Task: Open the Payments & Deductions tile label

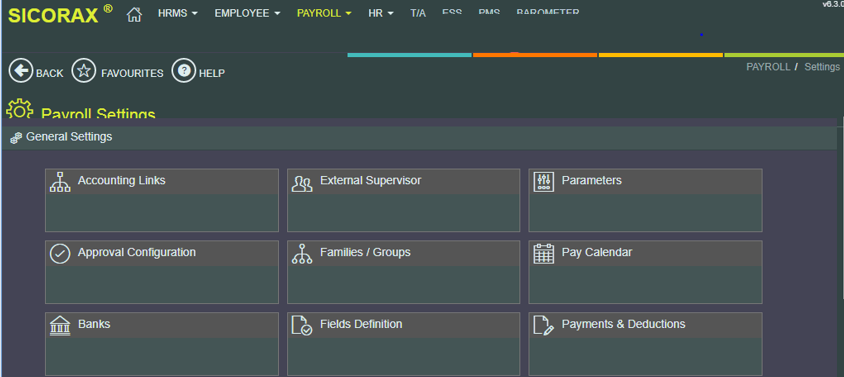Action: pyautogui.click(x=623, y=324)
